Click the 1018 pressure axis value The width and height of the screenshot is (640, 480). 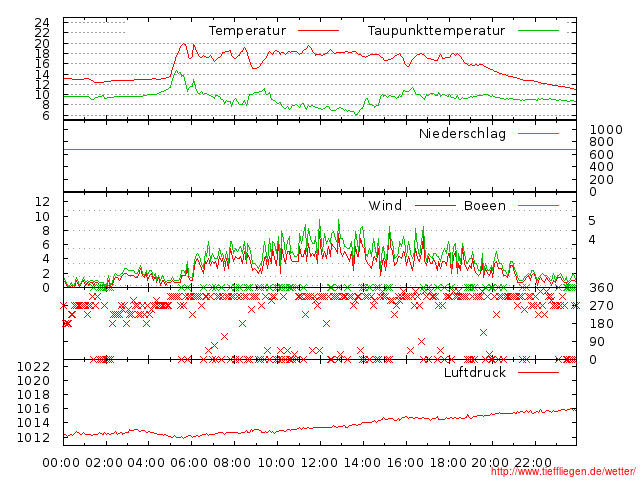tap(33, 395)
